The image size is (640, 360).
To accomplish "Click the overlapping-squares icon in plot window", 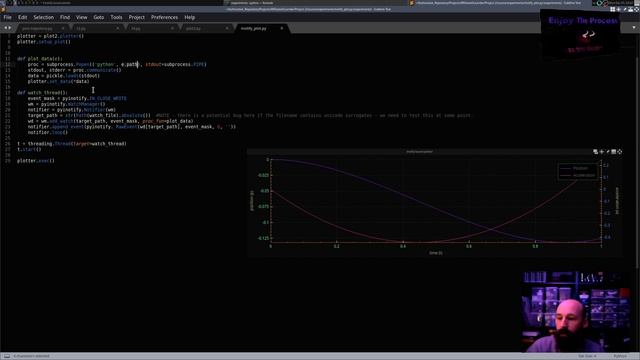I will point(596,151).
